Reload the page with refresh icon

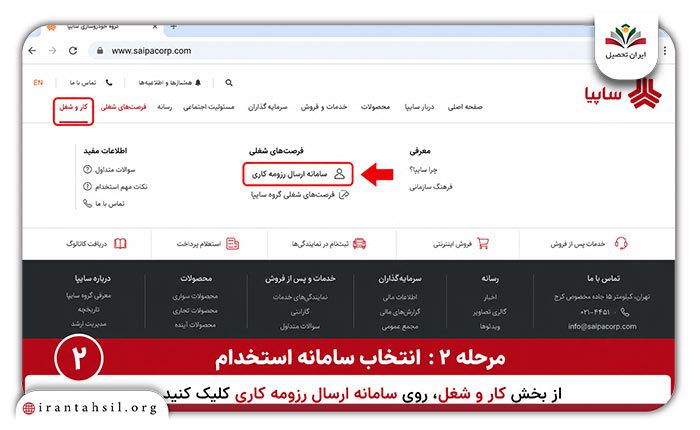tap(73, 51)
